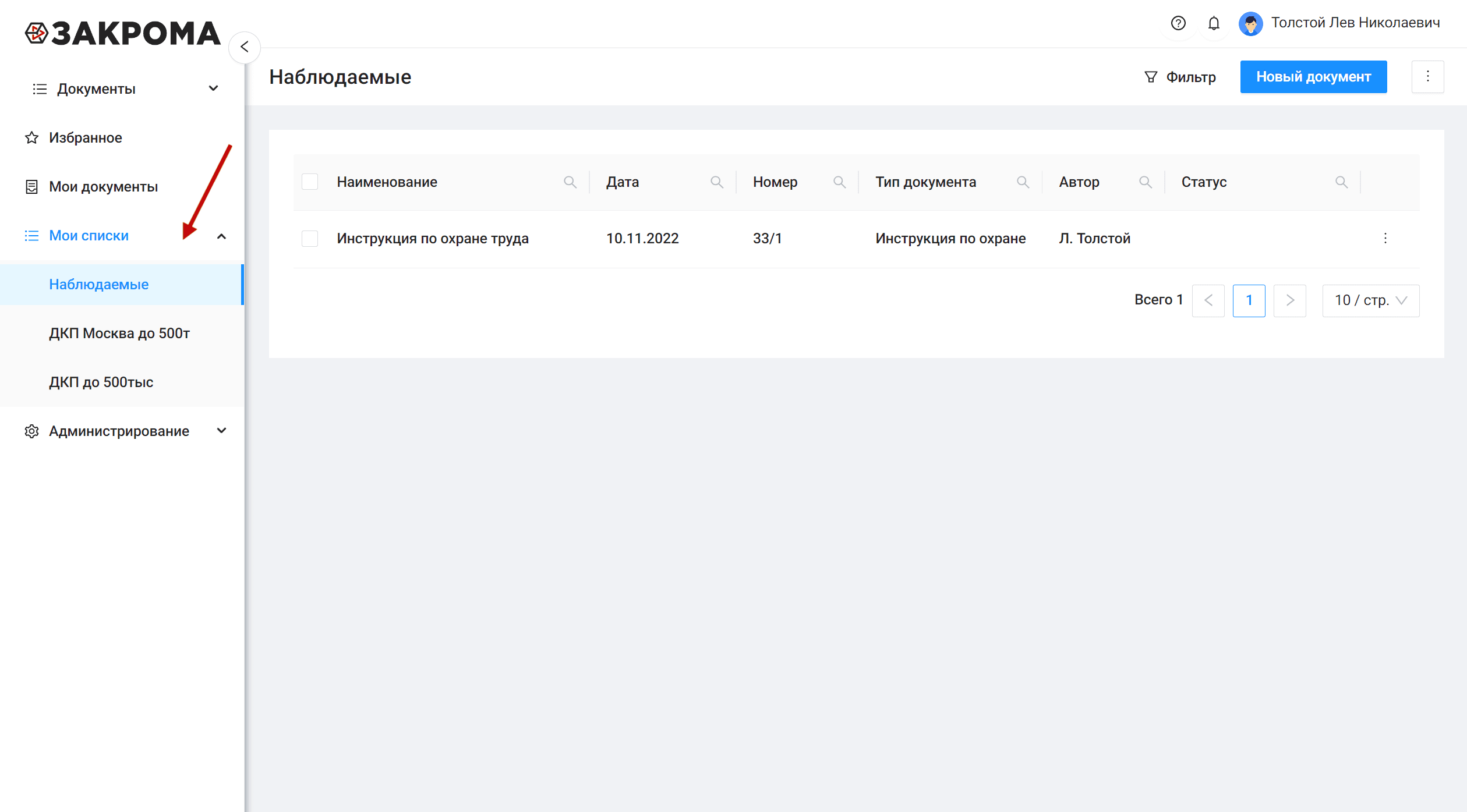This screenshot has height=812, width=1467.
Task: Click the Мои документы document icon
Action: click(31, 187)
